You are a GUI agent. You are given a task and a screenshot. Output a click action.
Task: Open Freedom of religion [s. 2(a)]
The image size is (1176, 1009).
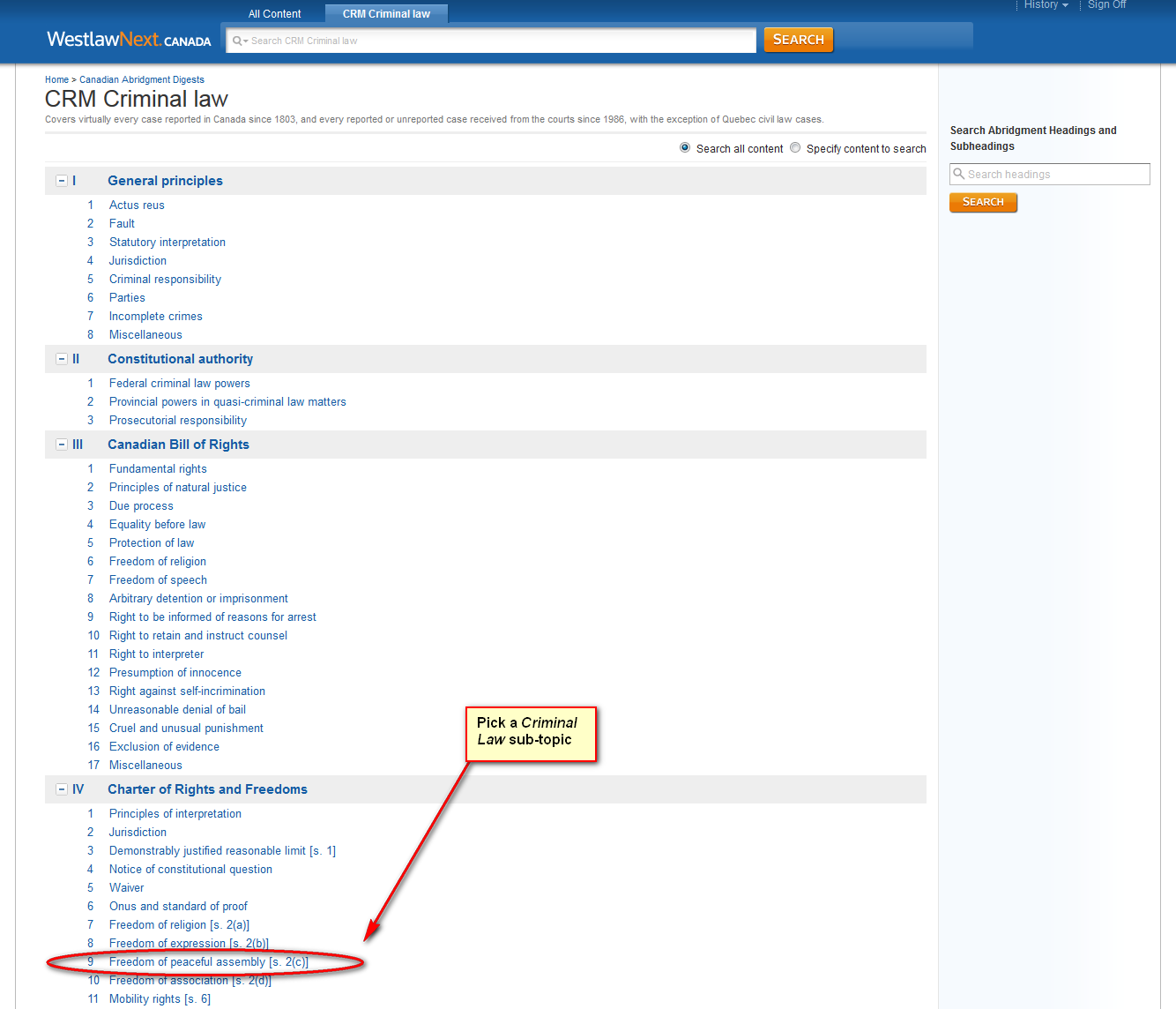pyautogui.click(x=179, y=925)
